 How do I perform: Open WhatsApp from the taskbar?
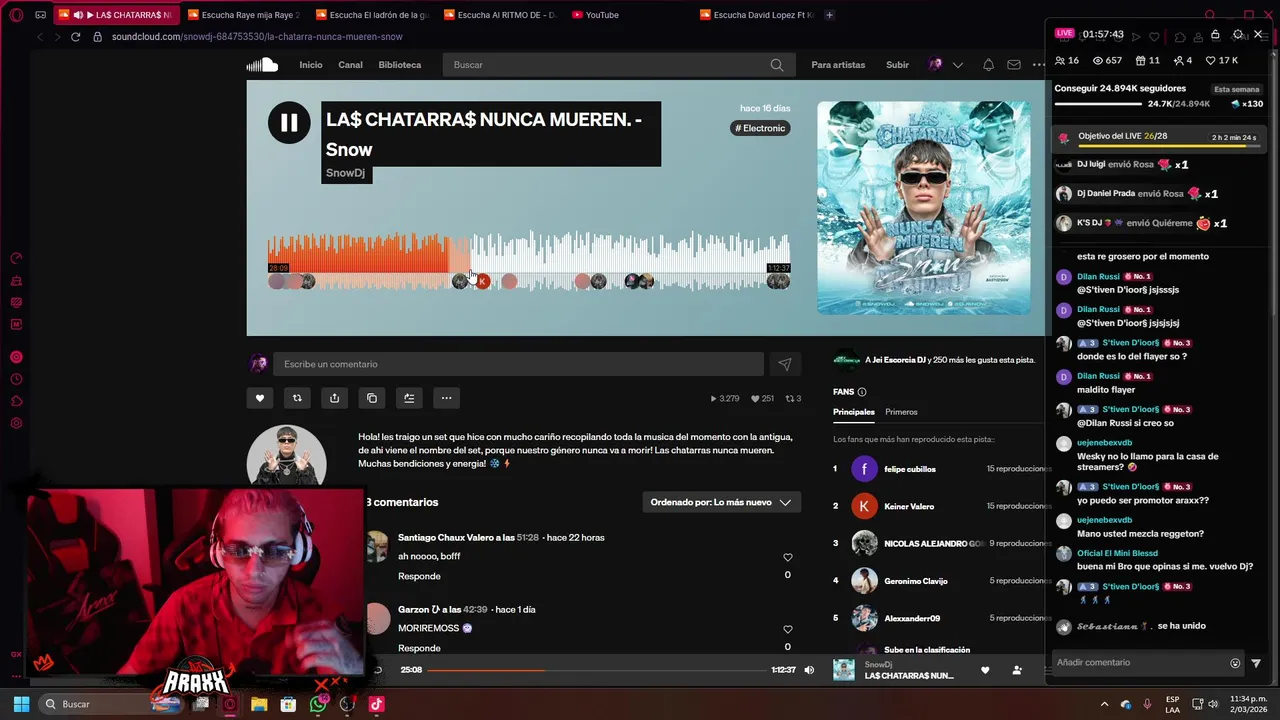(318, 704)
